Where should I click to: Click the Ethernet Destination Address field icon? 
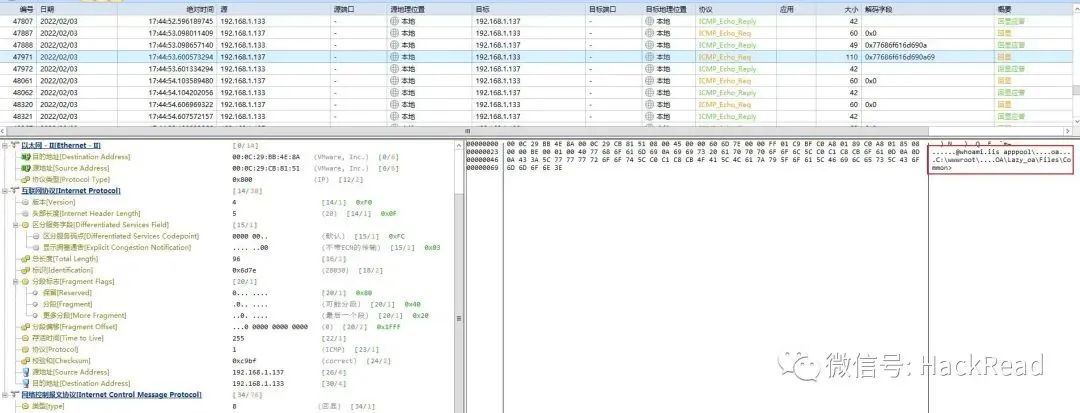(25, 157)
